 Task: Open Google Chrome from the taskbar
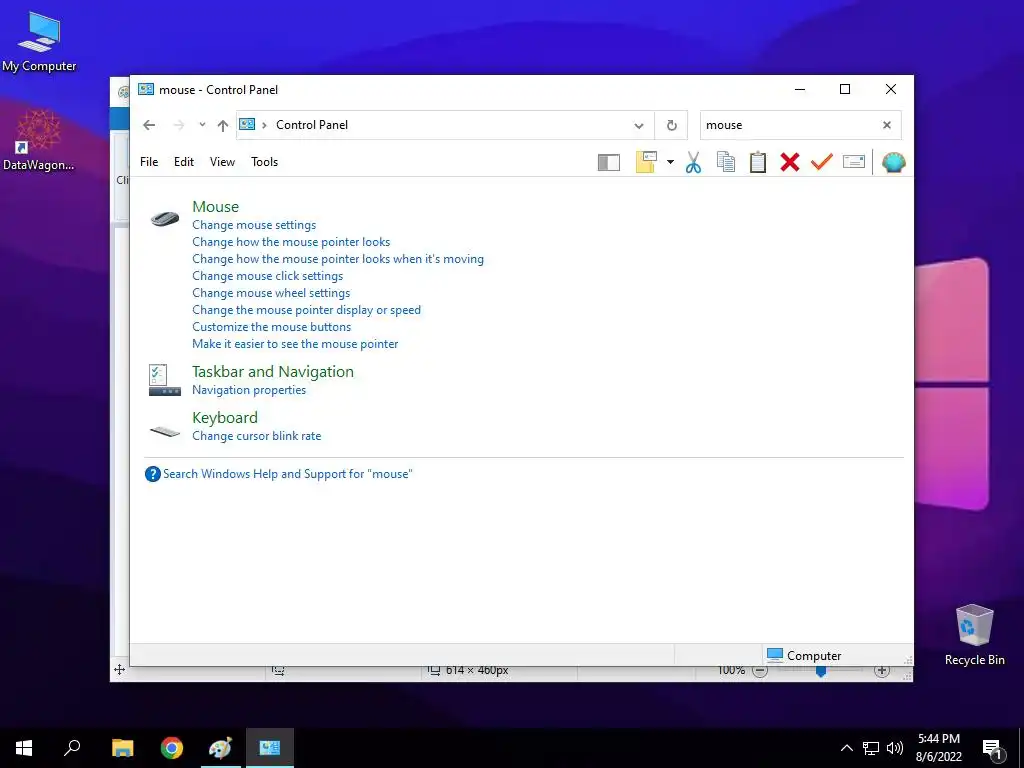(172, 748)
